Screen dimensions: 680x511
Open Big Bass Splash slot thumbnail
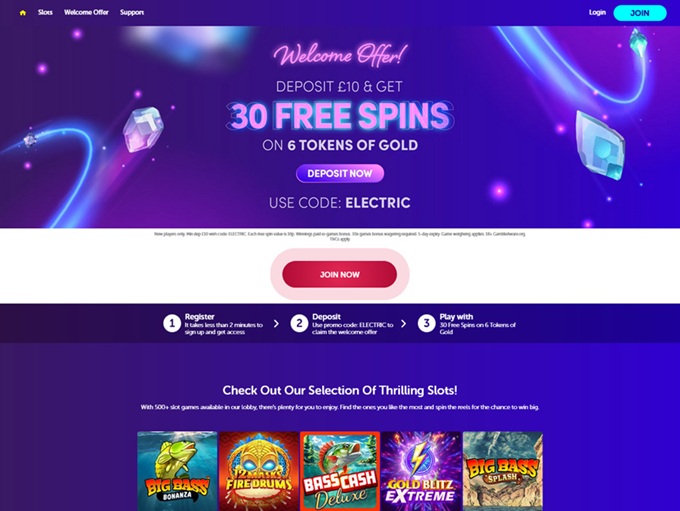(503, 471)
